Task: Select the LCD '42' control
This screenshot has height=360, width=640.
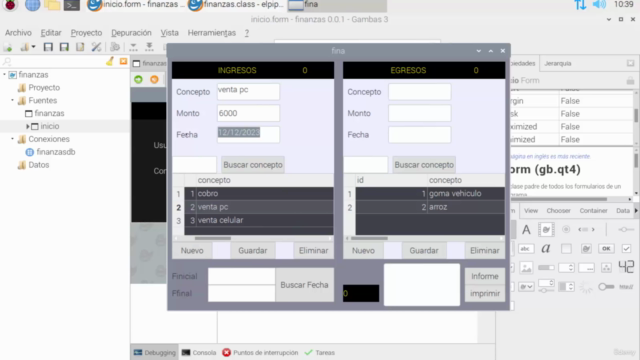Action: [x=626, y=267]
